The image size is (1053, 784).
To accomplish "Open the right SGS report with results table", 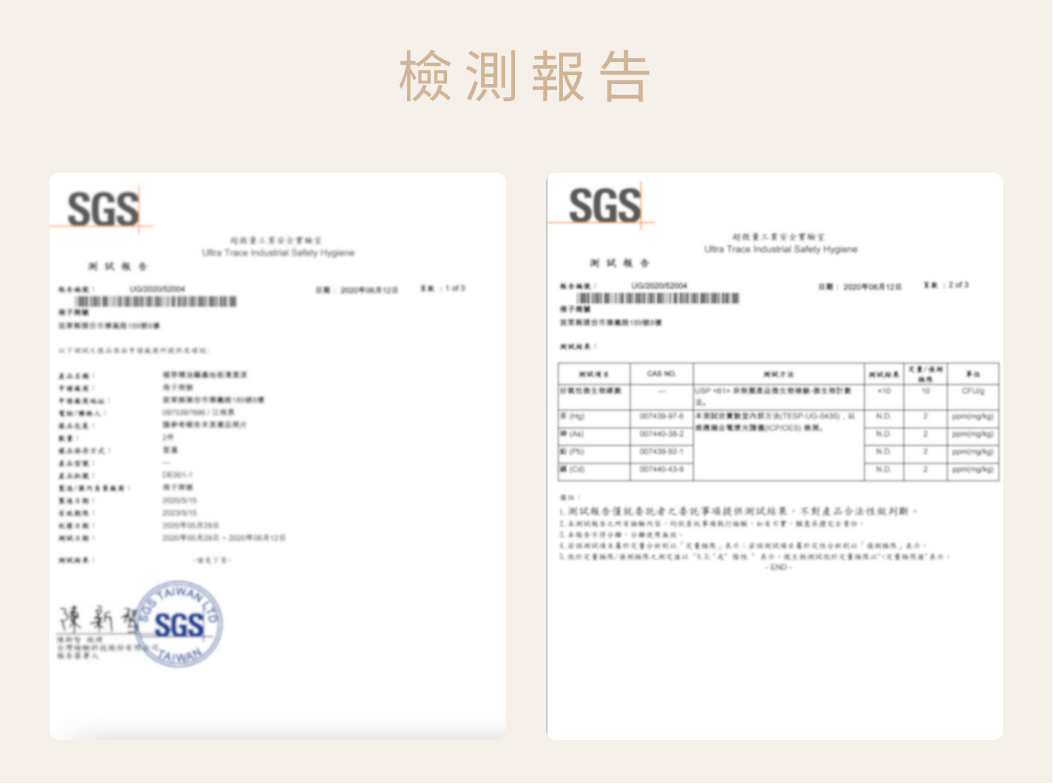I will click(775, 456).
